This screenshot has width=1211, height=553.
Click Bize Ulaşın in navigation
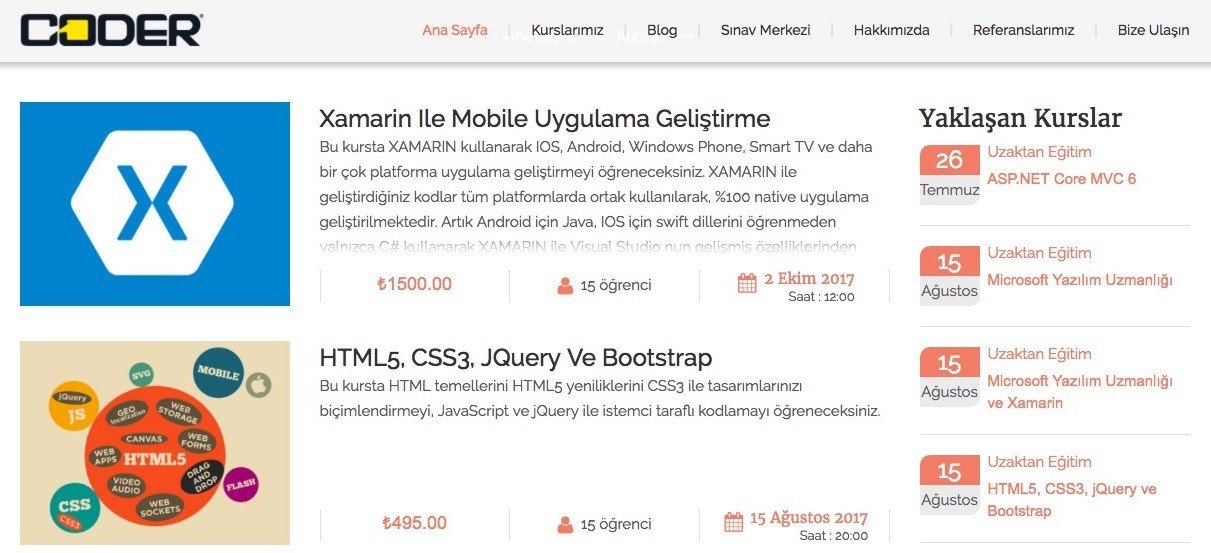coord(1153,30)
